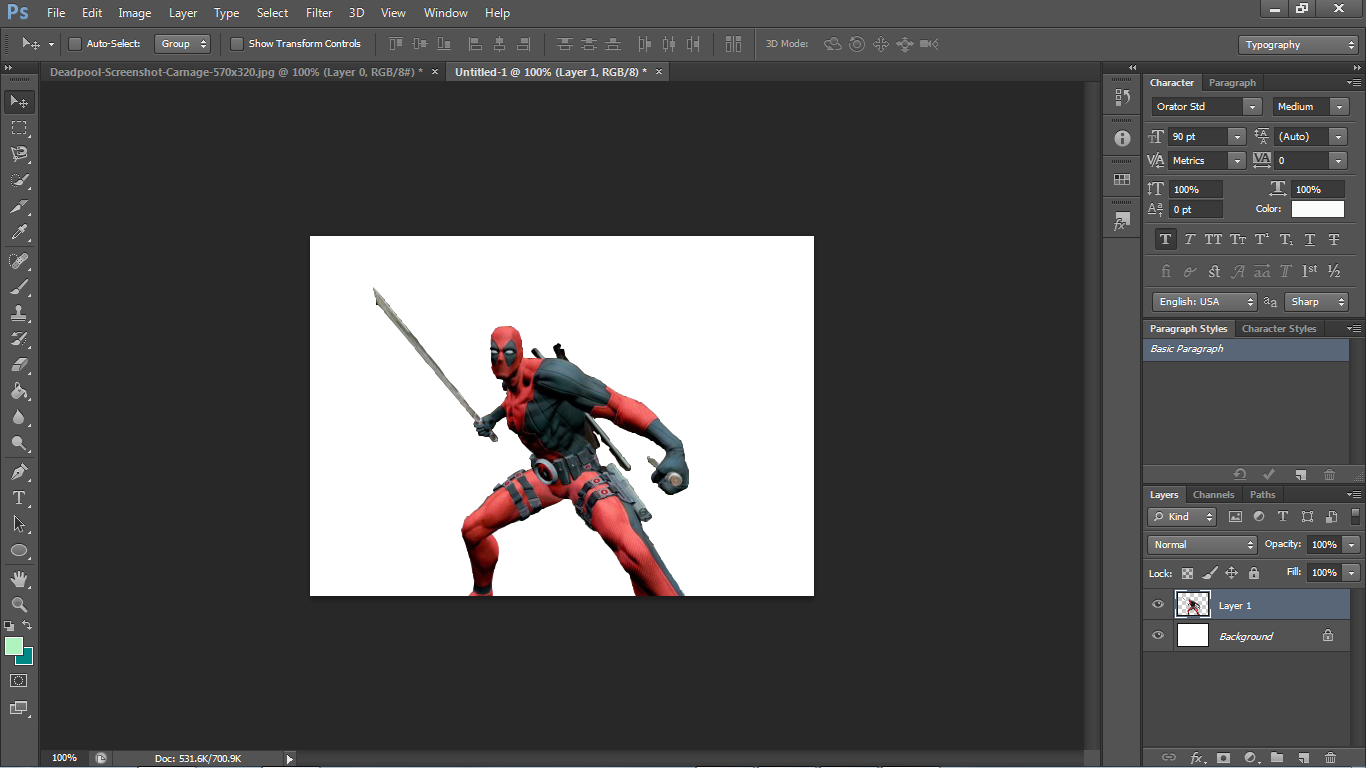1366x768 pixels.
Task: Switch to the Channels tab
Action: (1213, 495)
